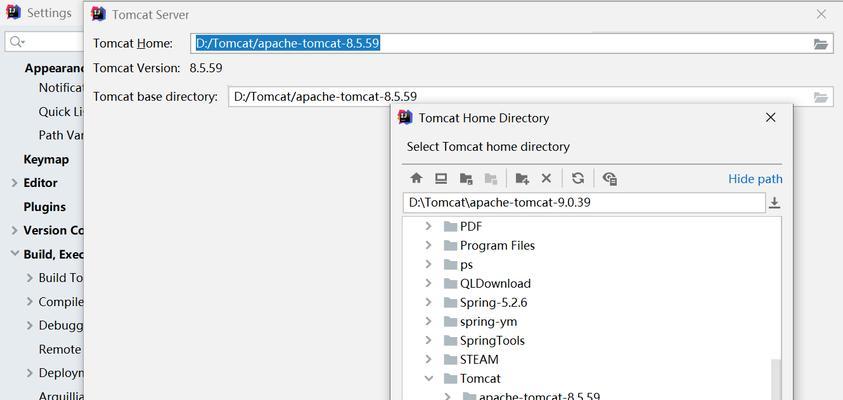This screenshot has width=843, height=400.
Task: Open Remote settings entry under Build
Action: tap(60, 349)
